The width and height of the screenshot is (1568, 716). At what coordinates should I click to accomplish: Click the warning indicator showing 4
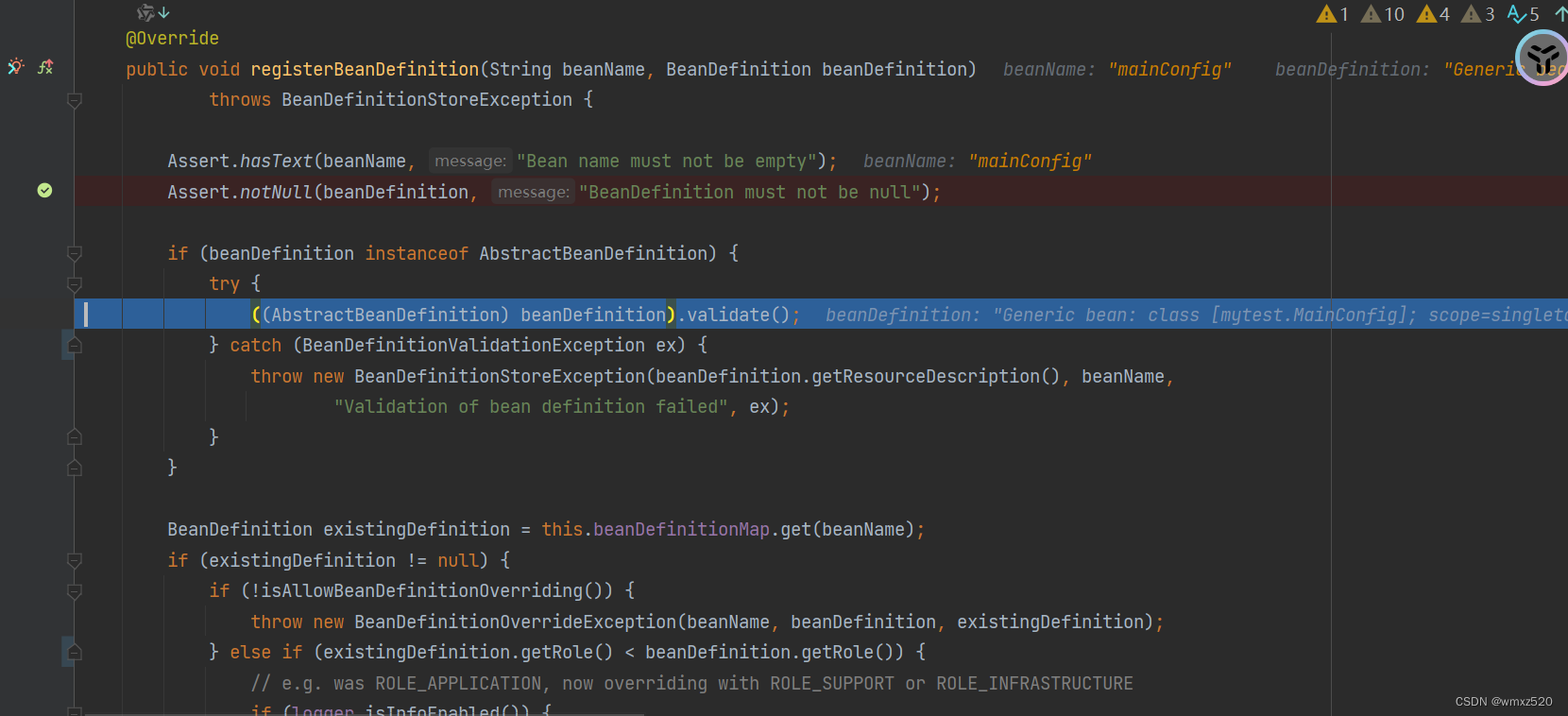(1433, 14)
